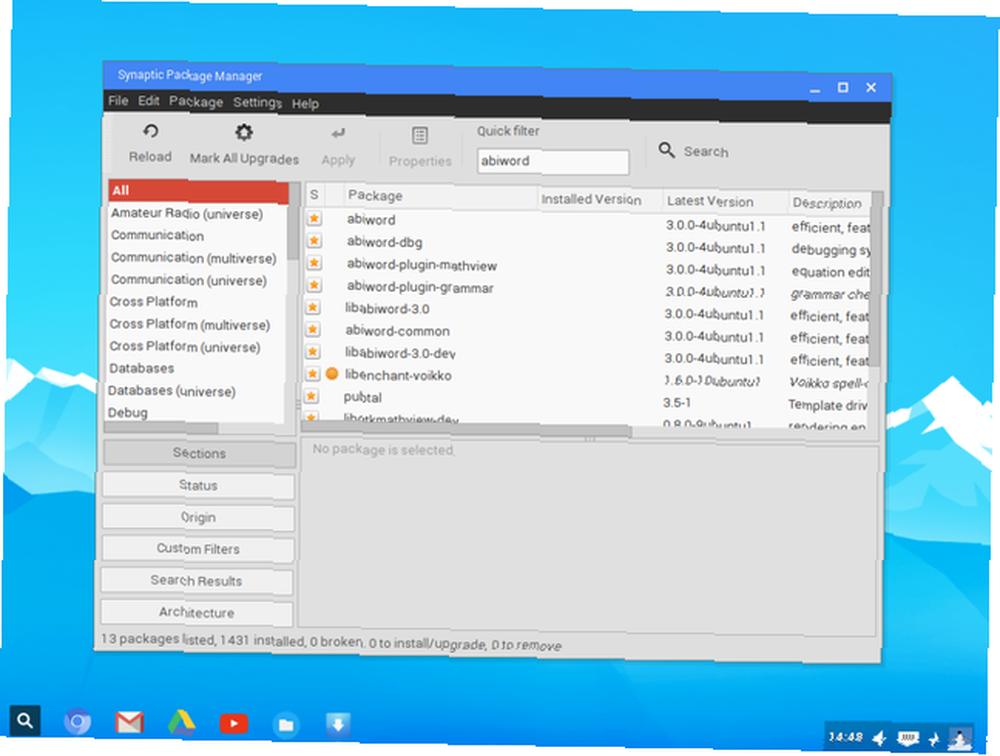The image size is (1000, 756).
Task: Click the status box for libabiword-3.0-dev
Action: coord(312,352)
